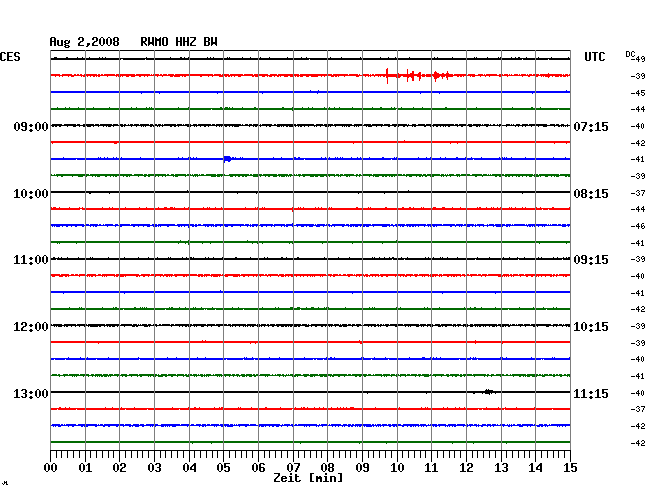Click the red seismic burst near minute 10
Image resolution: width=650 pixels, height=494 pixels.
click(x=417, y=75)
